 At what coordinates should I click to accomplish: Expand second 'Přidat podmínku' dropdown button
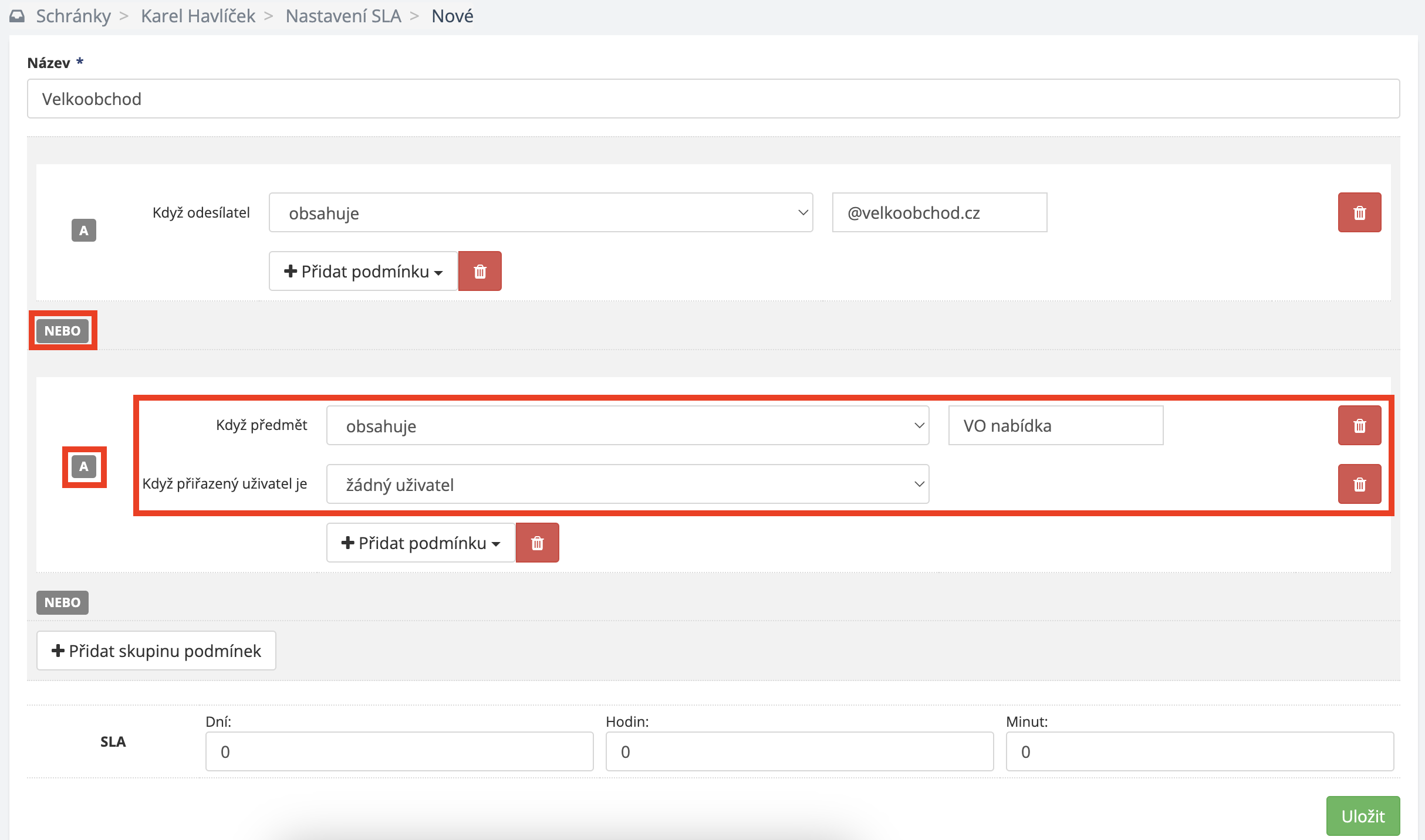(421, 543)
